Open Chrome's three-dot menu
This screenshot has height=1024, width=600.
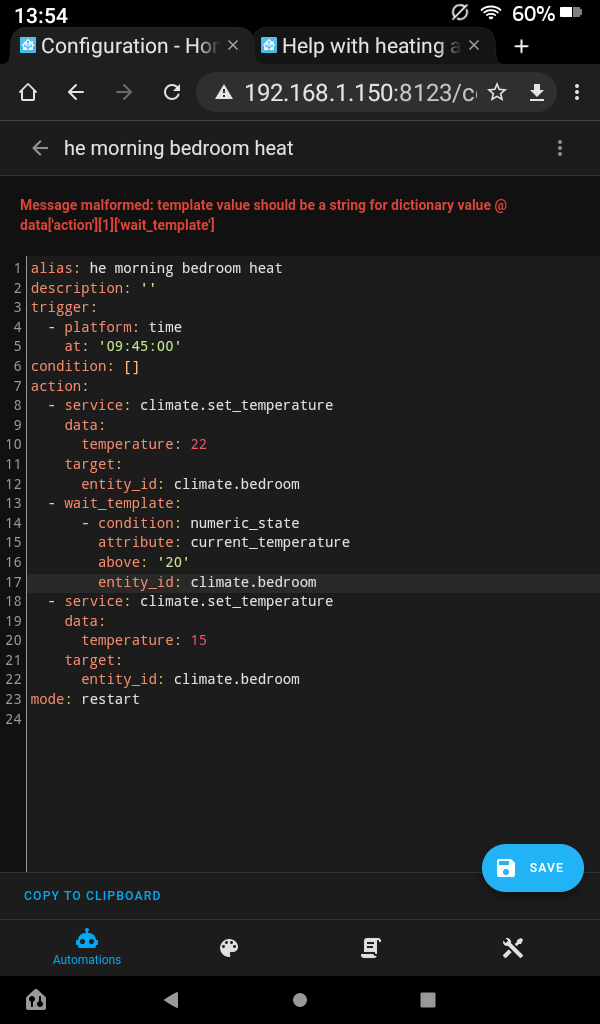tap(577, 91)
